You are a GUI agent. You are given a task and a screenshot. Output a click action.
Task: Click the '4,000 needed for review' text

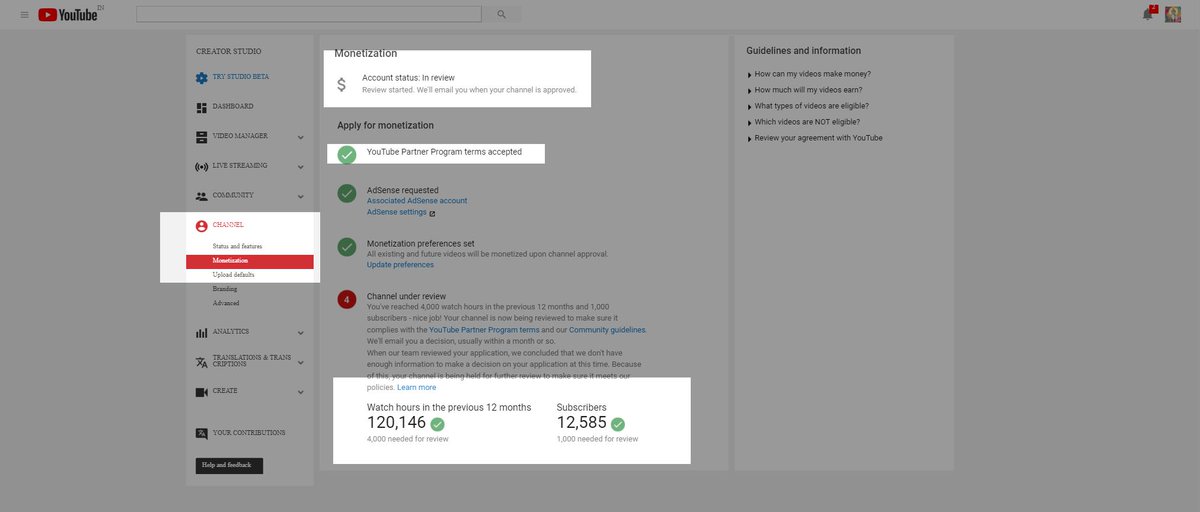pos(408,439)
